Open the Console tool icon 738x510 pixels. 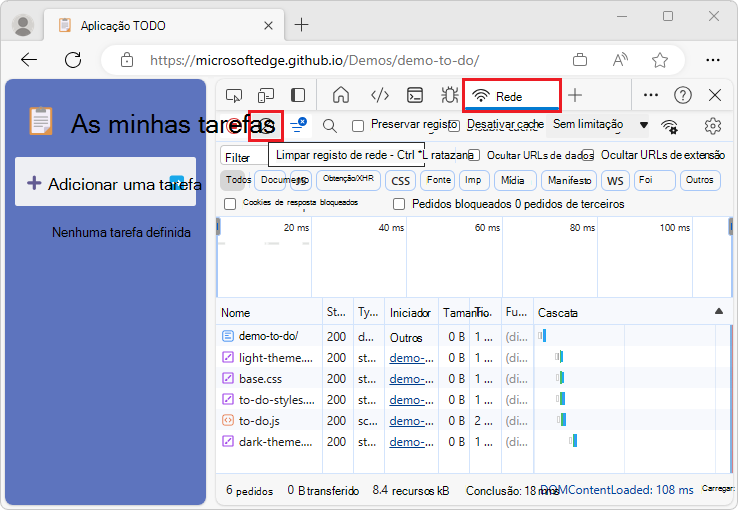coord(414,95)
